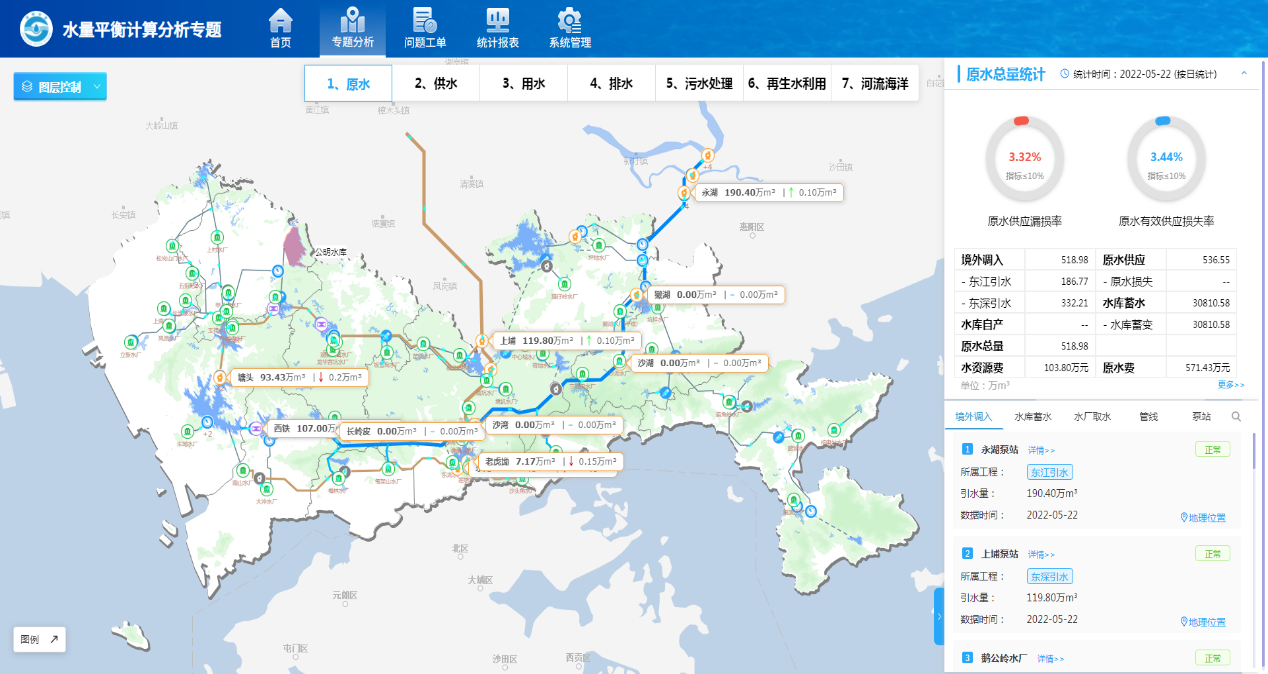Image resolution: width=1268 pixels, height=674 pixels.
Task: Click 正常 status badge of 上埔泵站
Action: click(1212, 553)
